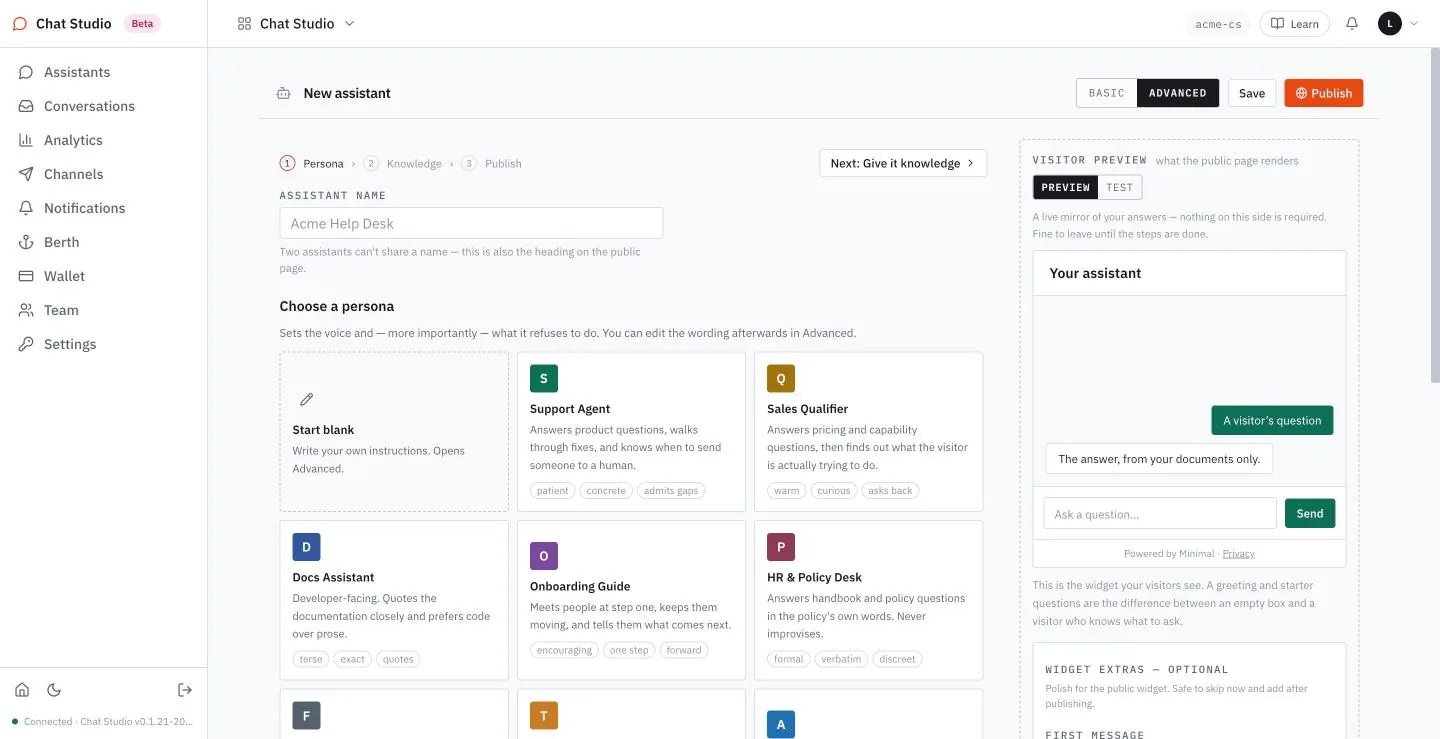Publish the assistant

coord(1324,93)
